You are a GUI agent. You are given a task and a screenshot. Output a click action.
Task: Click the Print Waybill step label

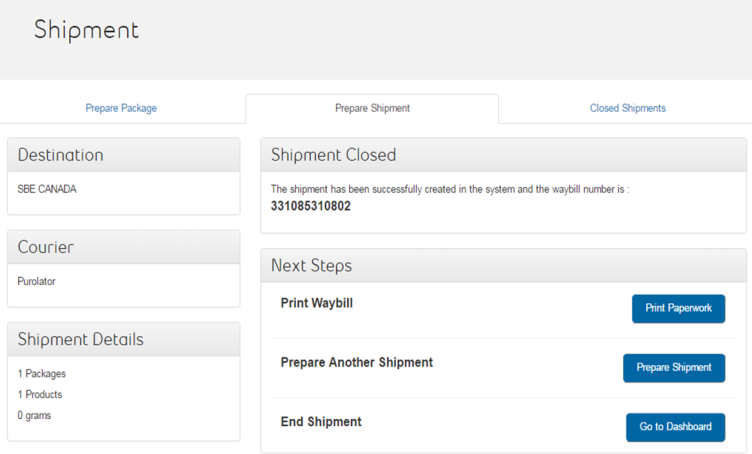pyautogui.click(x=317, y=303)
